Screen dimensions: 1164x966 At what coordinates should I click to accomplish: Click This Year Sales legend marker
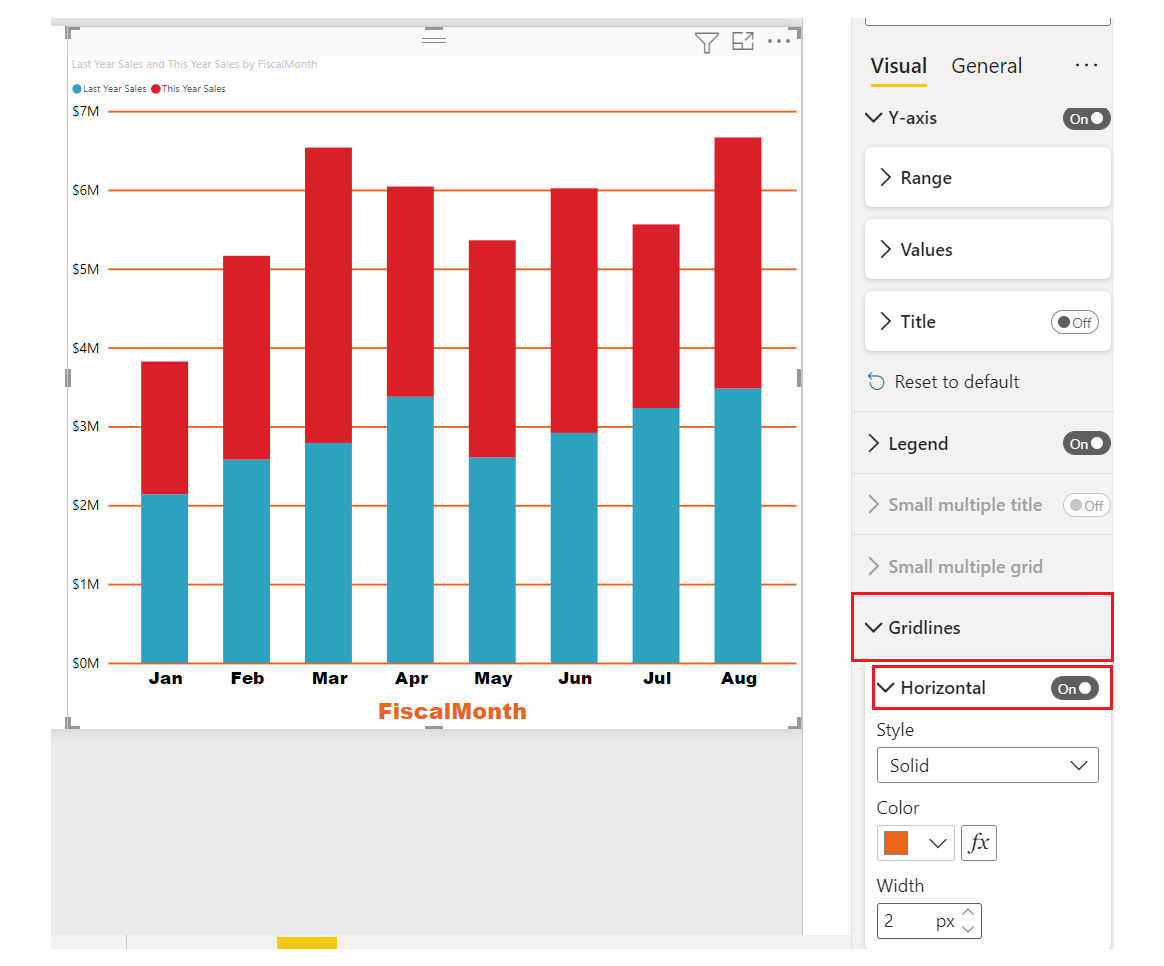pos(156,89)
